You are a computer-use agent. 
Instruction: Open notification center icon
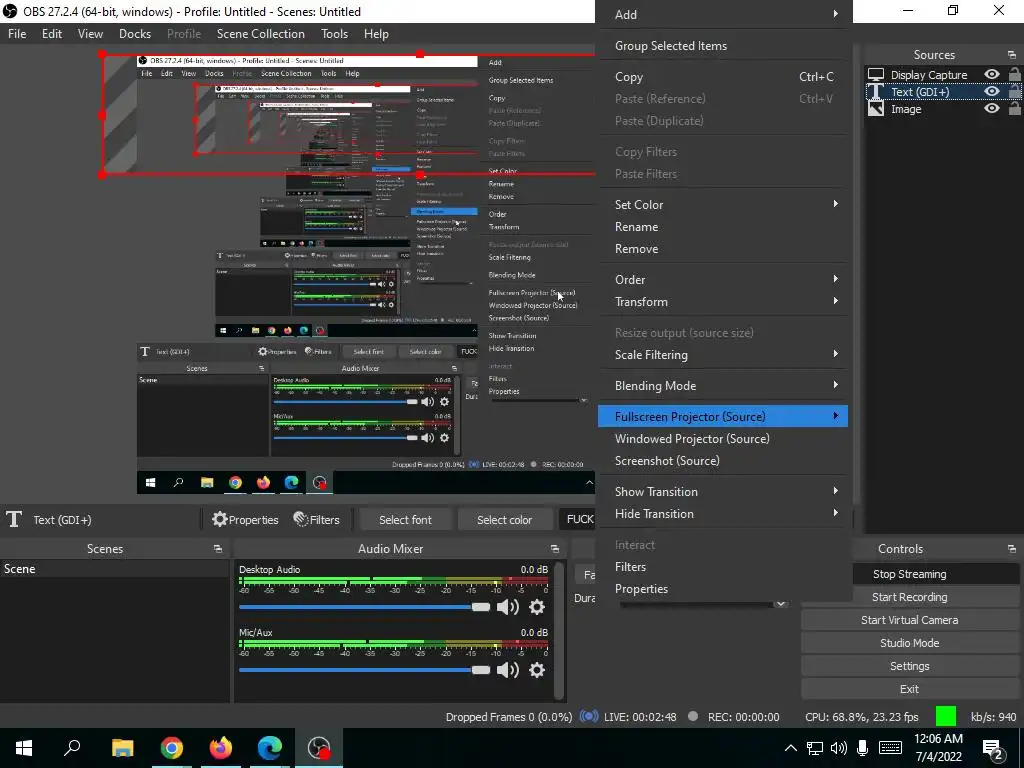coord(993,748)
